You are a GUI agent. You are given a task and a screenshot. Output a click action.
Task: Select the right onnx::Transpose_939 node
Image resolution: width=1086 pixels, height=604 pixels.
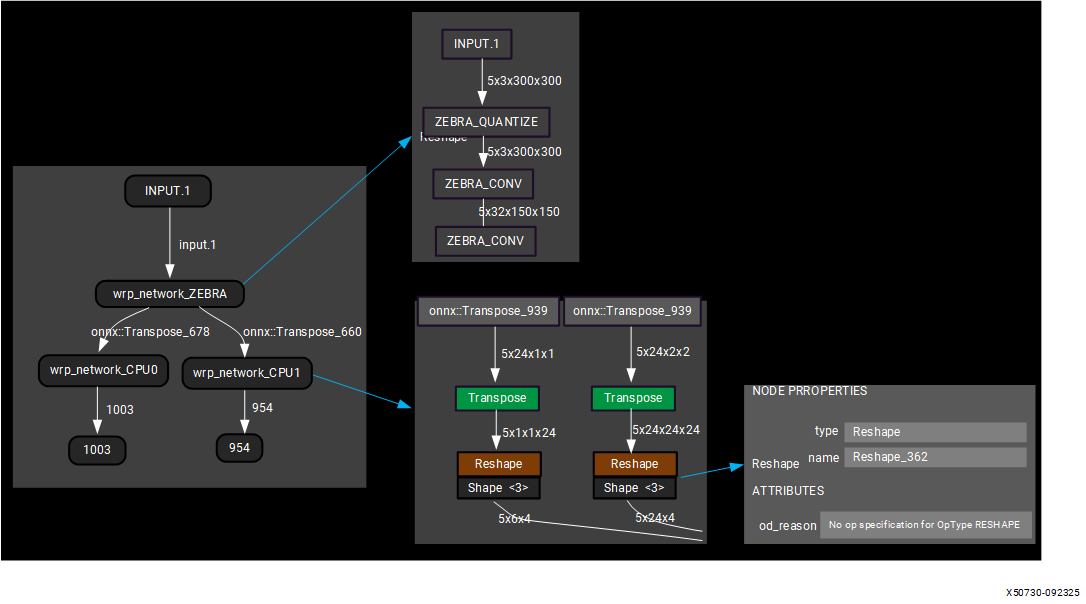pyautogui.click(x=632, y=311)
